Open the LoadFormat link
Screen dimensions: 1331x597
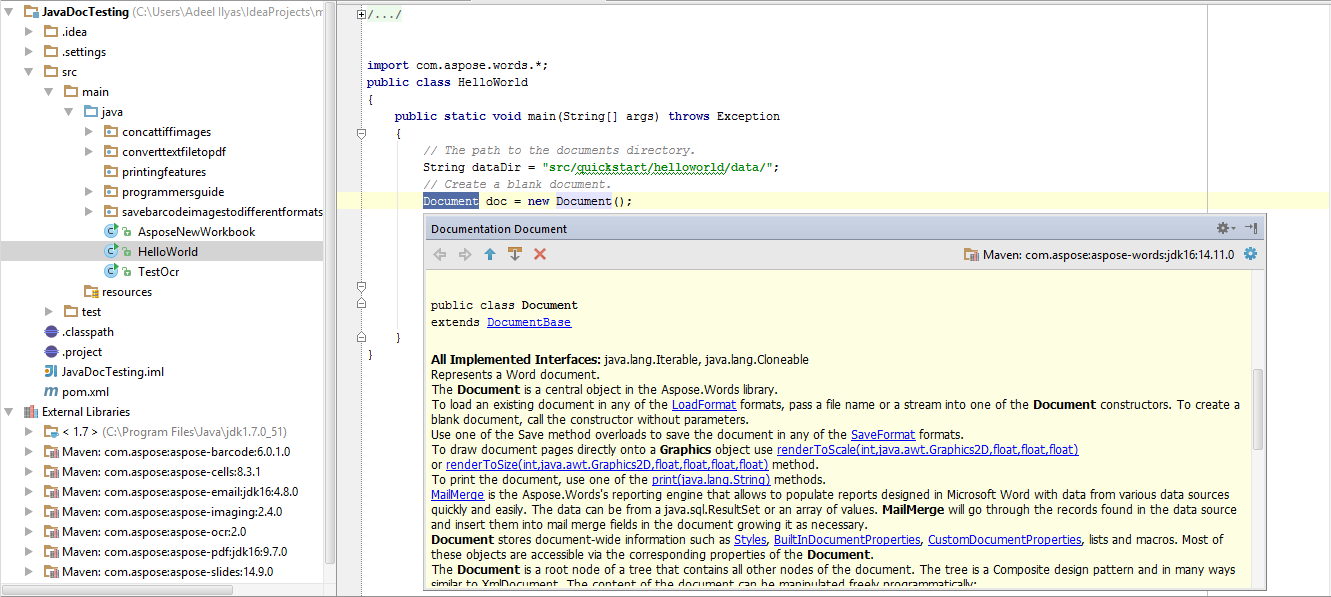pos(704,405)
